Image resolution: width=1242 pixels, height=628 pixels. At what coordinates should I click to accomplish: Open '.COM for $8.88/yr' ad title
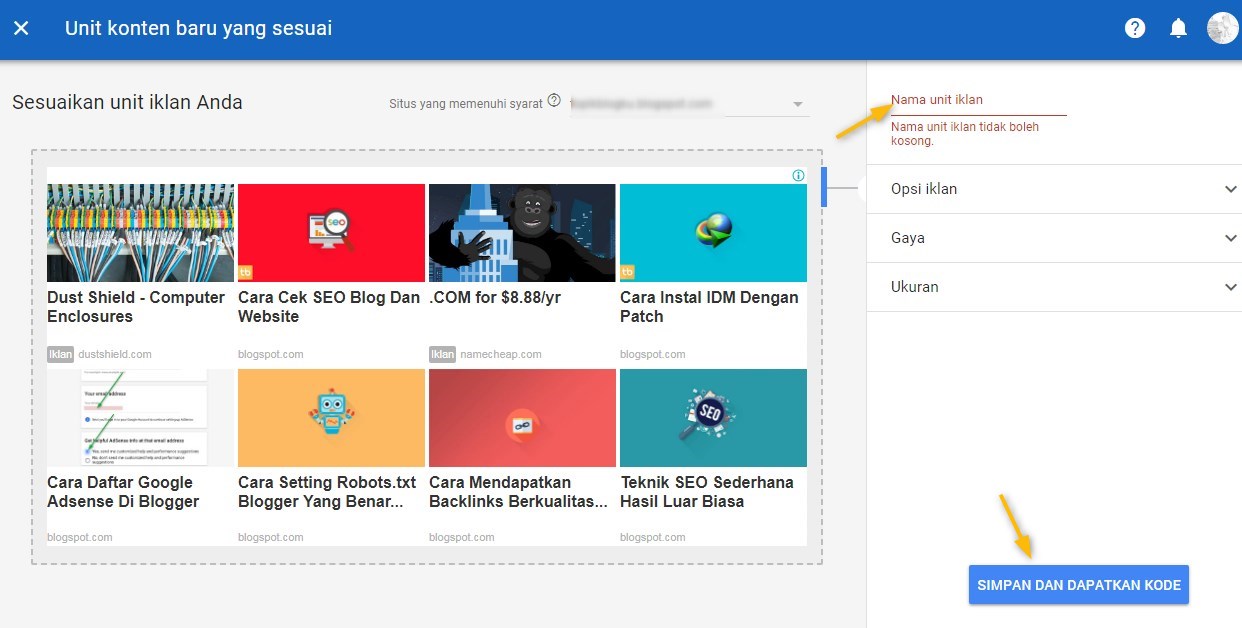(x=495, y=298)
